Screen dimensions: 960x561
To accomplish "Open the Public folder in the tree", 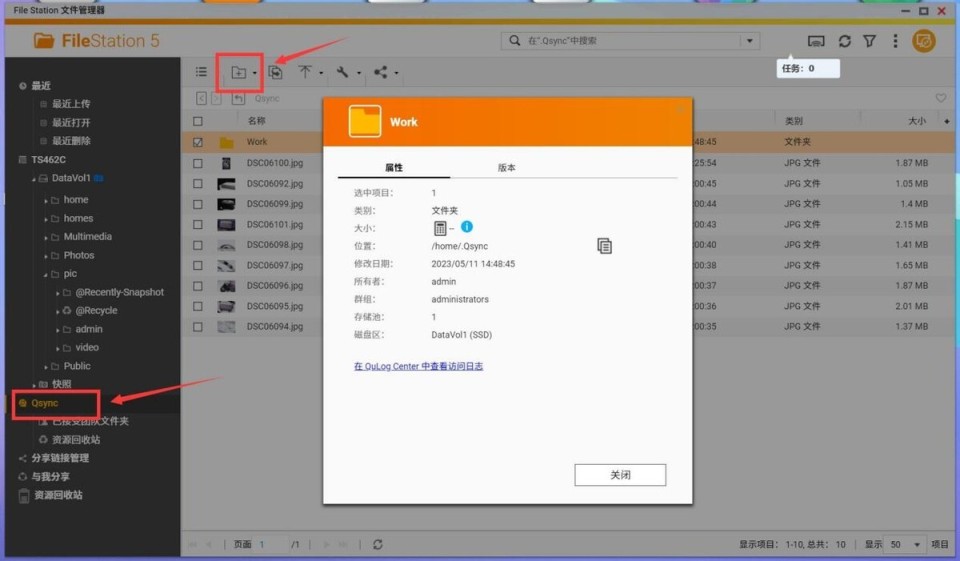I will pyautogui.click(x=77, y=366).
